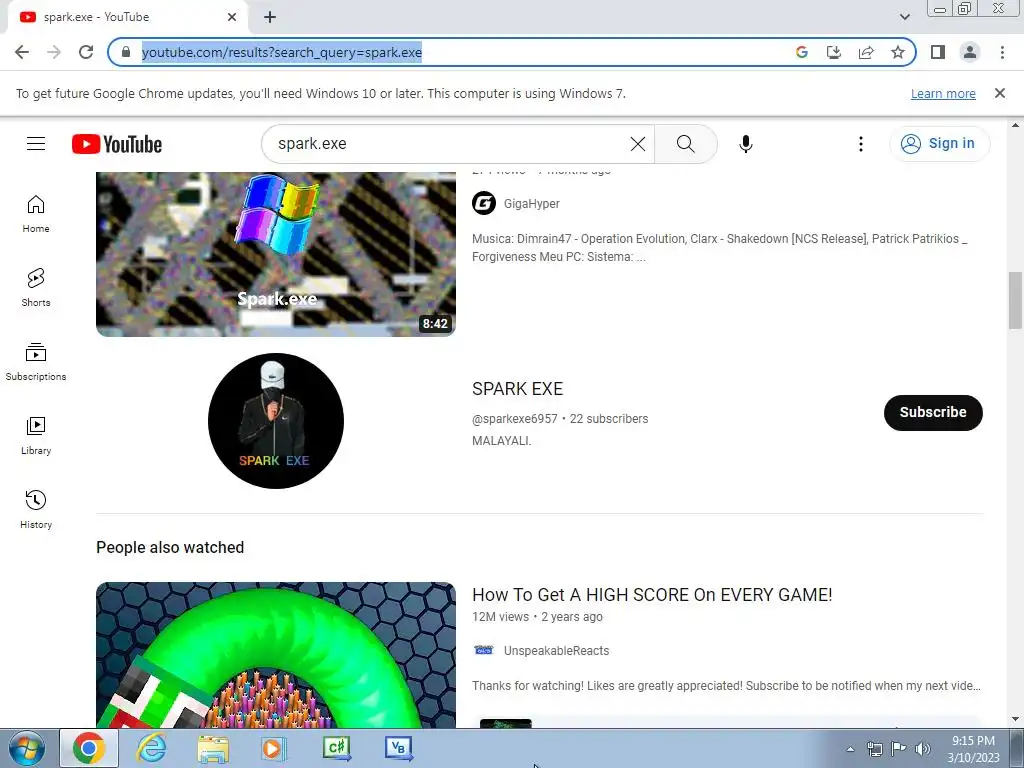Open the Chrome side panel
This screenshot has height=768, width=1024.
pos(938,52)
